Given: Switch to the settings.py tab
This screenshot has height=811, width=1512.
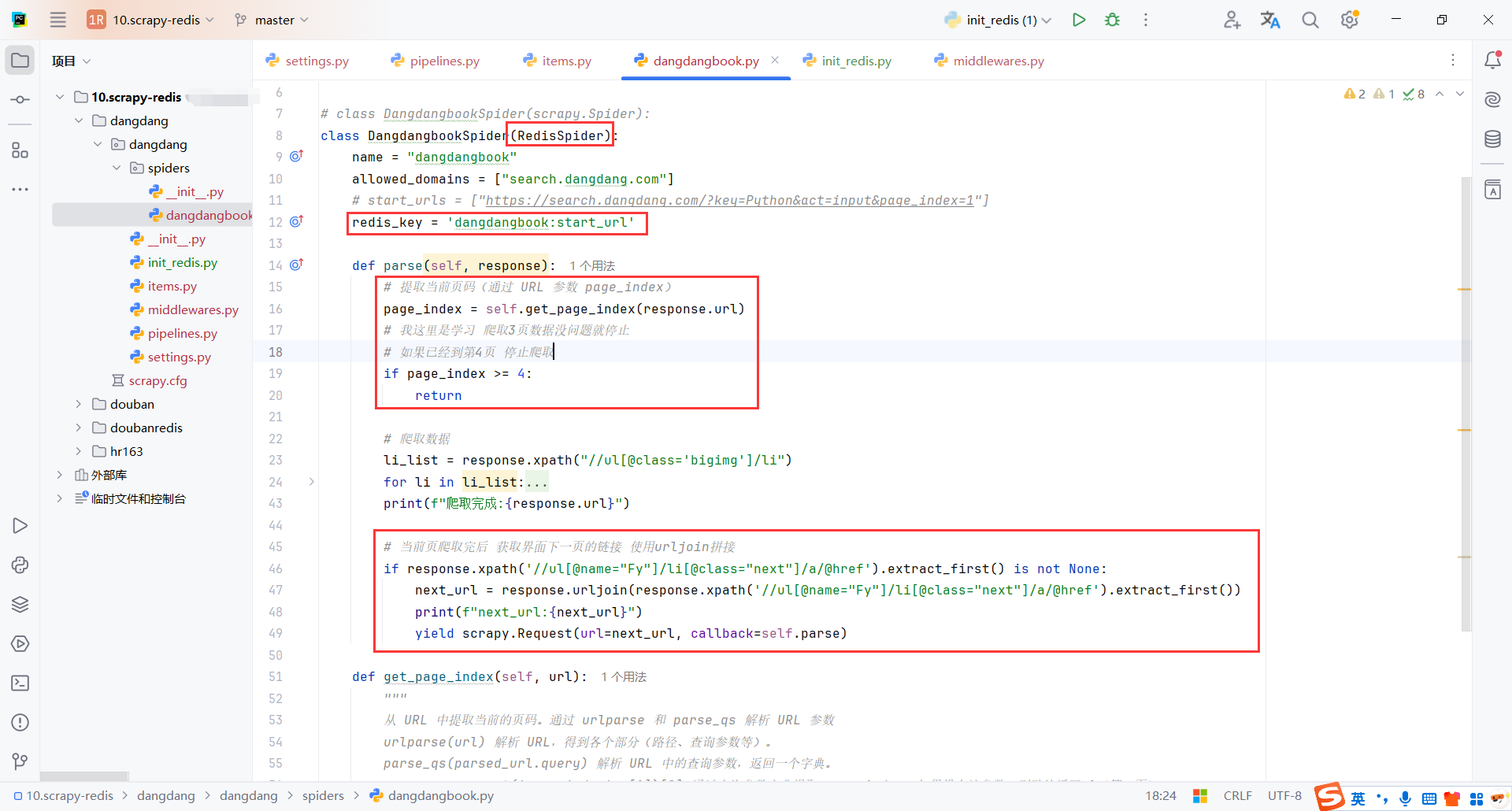Looking at the screenshot, I should pyautogui.click(x=307, y=61).
